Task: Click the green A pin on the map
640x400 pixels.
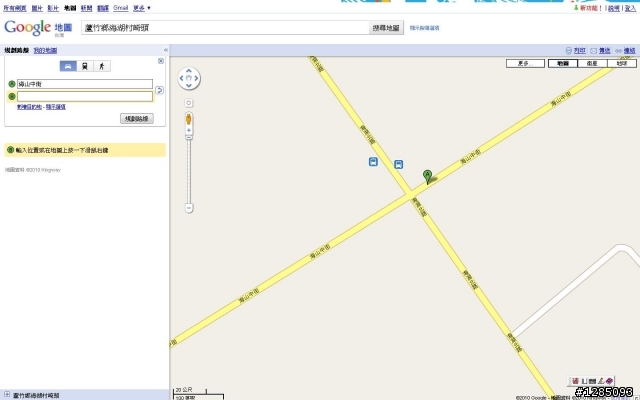Action: (x=427, y=177)
